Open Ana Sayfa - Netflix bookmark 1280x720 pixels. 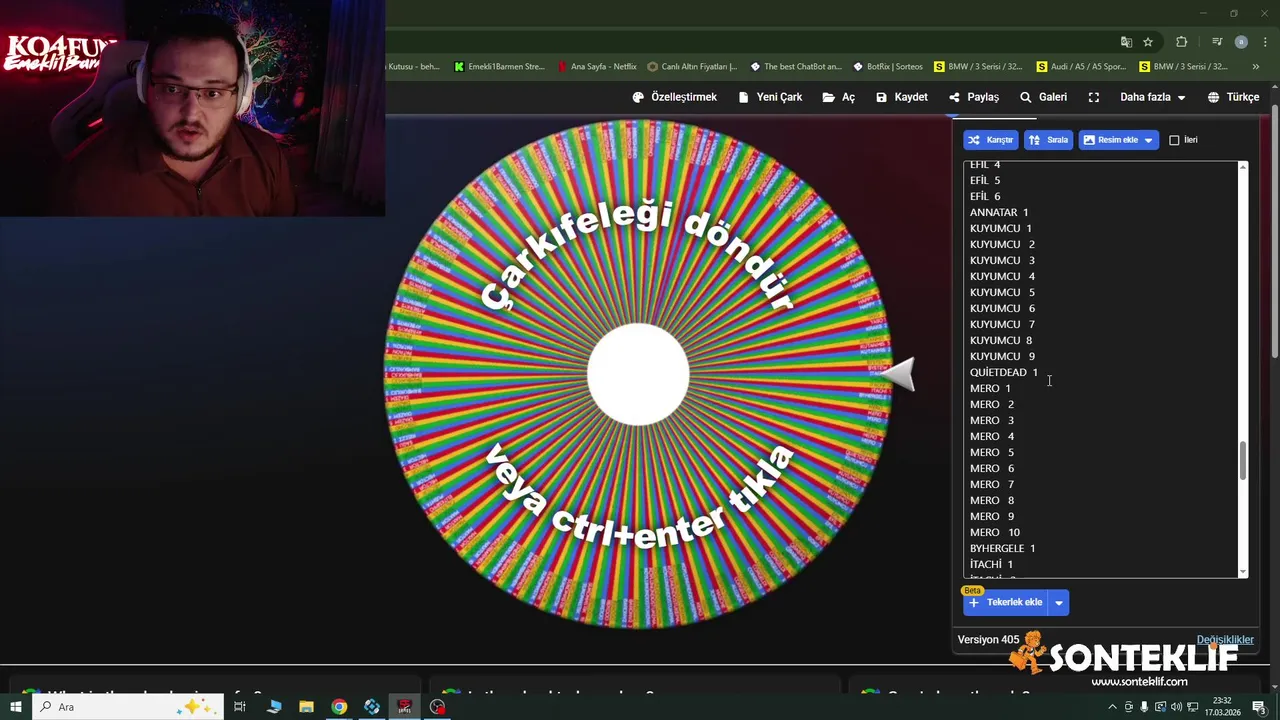coord(597,67)
